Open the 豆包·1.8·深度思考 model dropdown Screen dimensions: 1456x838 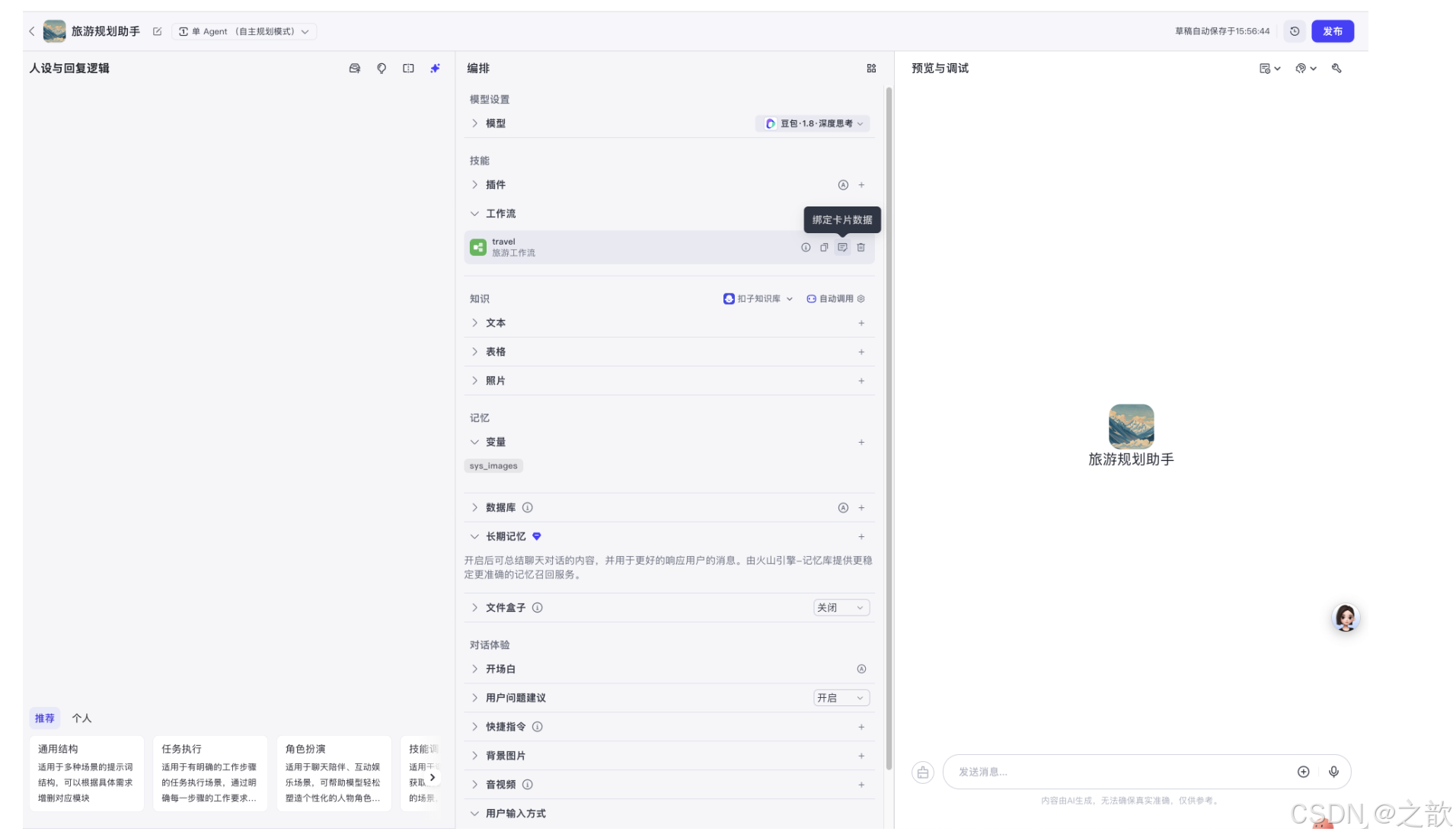coord(812,123)
